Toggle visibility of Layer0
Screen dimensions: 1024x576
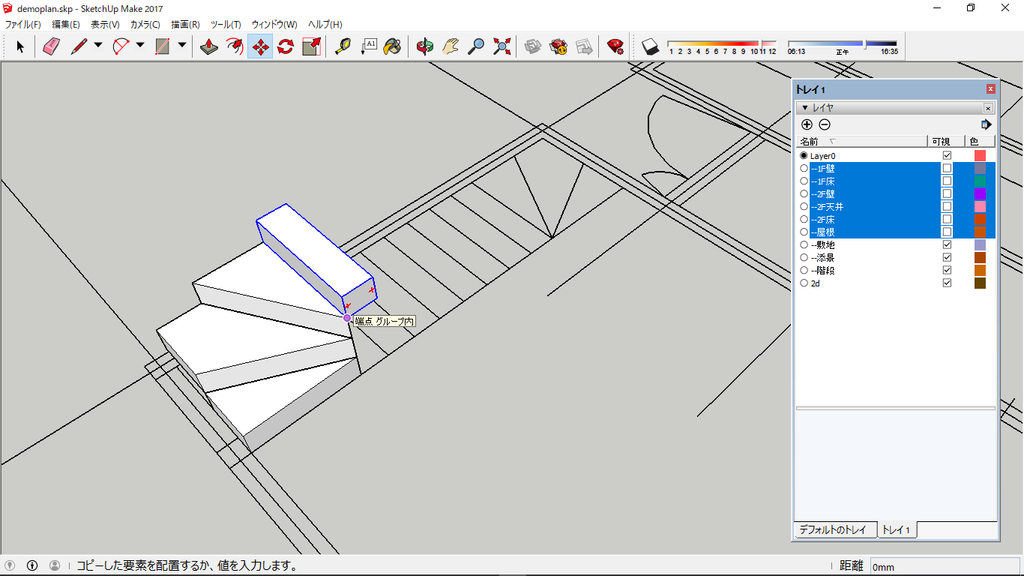947,155
